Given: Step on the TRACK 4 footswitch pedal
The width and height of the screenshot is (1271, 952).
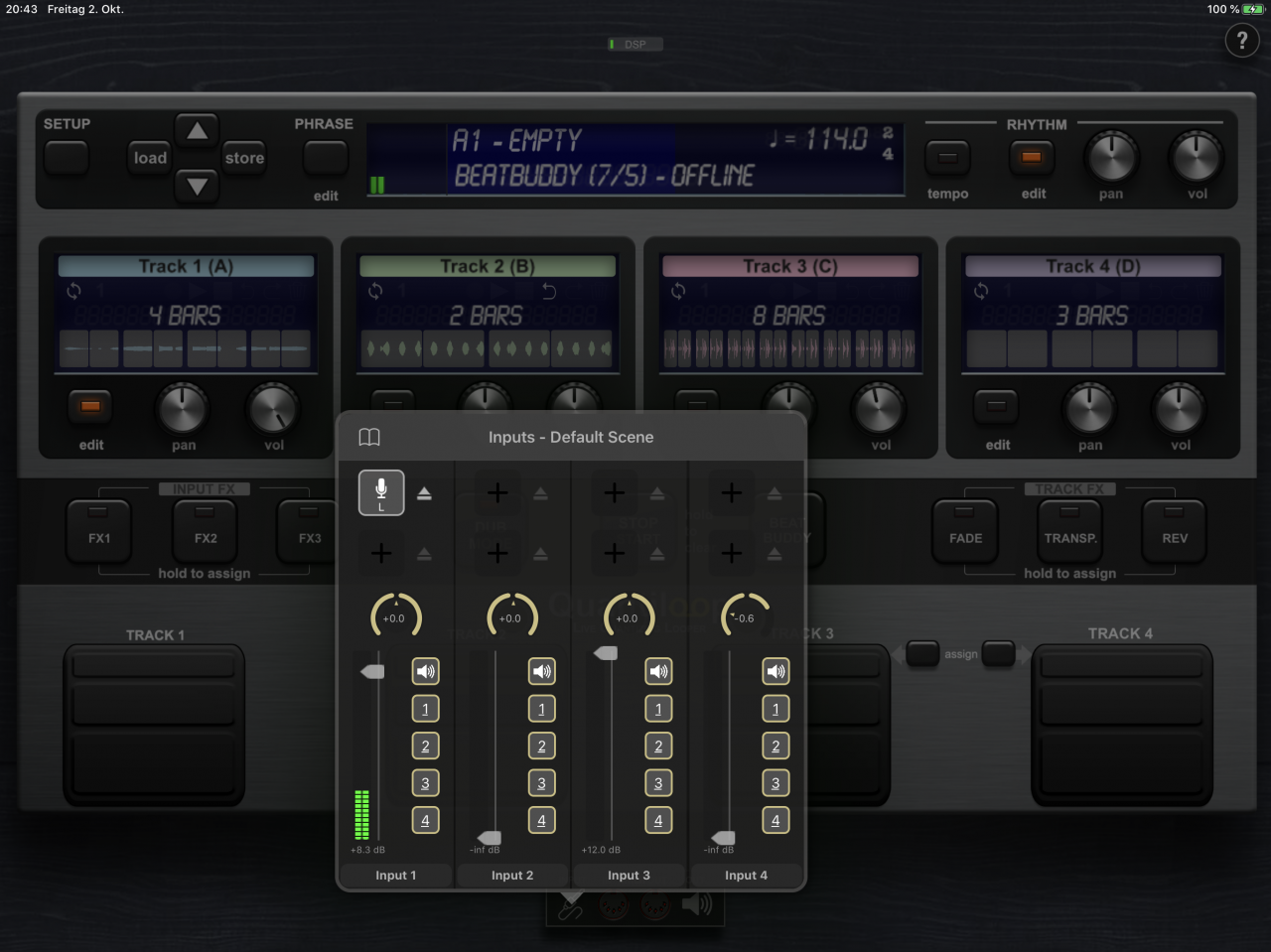Looking at the screenshot, I should click(x=1122, y=726).
